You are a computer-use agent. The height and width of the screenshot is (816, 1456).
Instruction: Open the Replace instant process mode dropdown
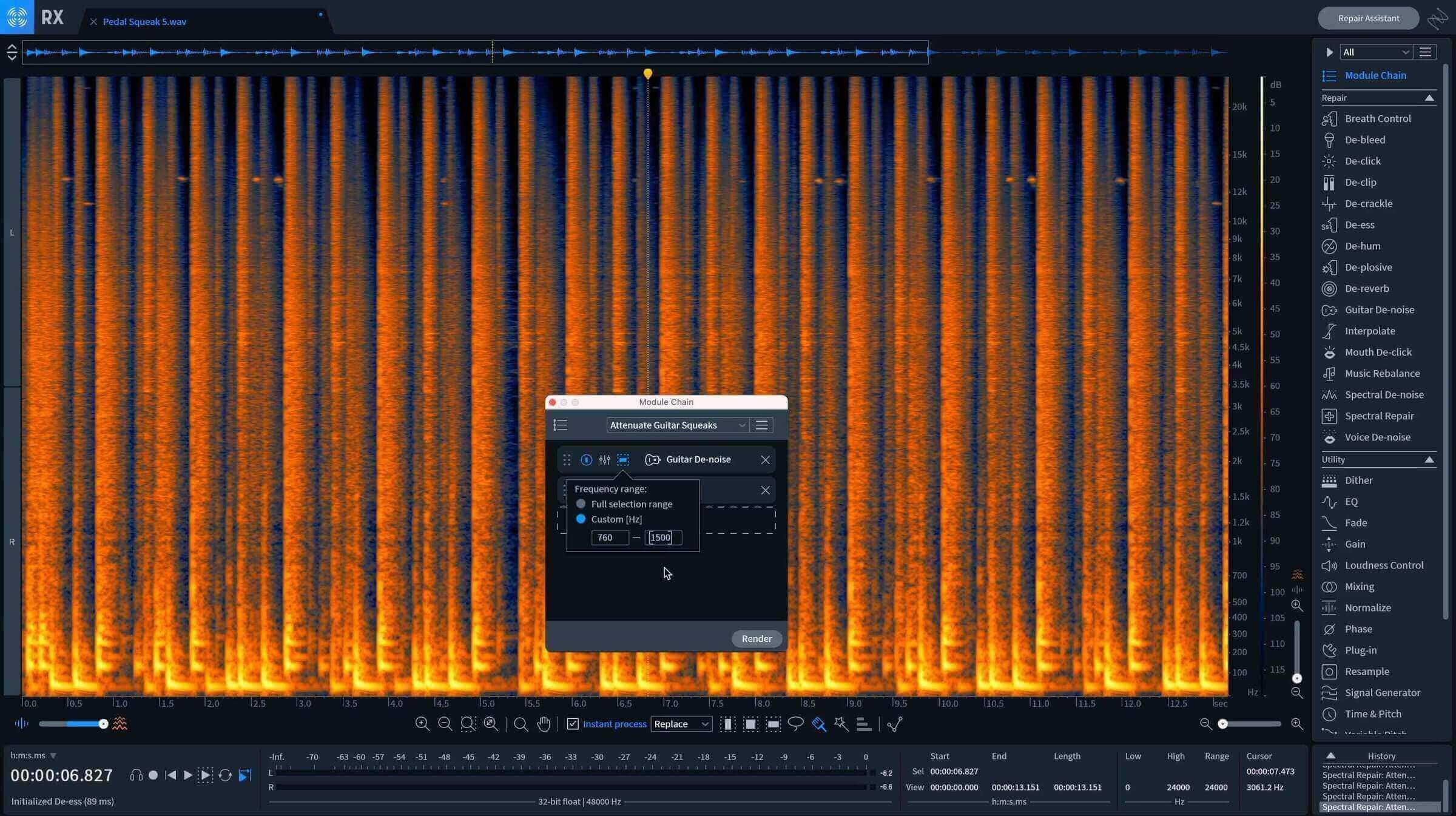click(x=681, y=724)
